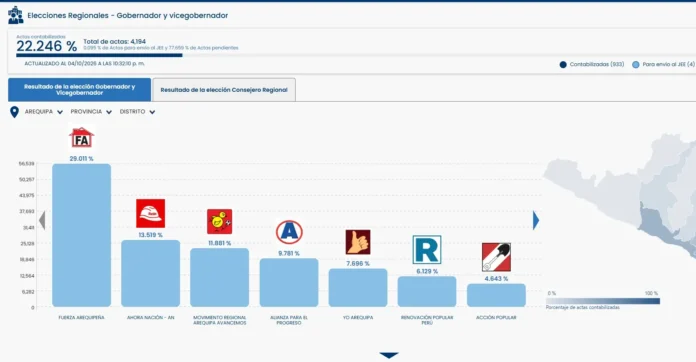Screen dimensions: 696x362
Task: Click the 22.246 % counted figure
Action: tap(47, 46)
